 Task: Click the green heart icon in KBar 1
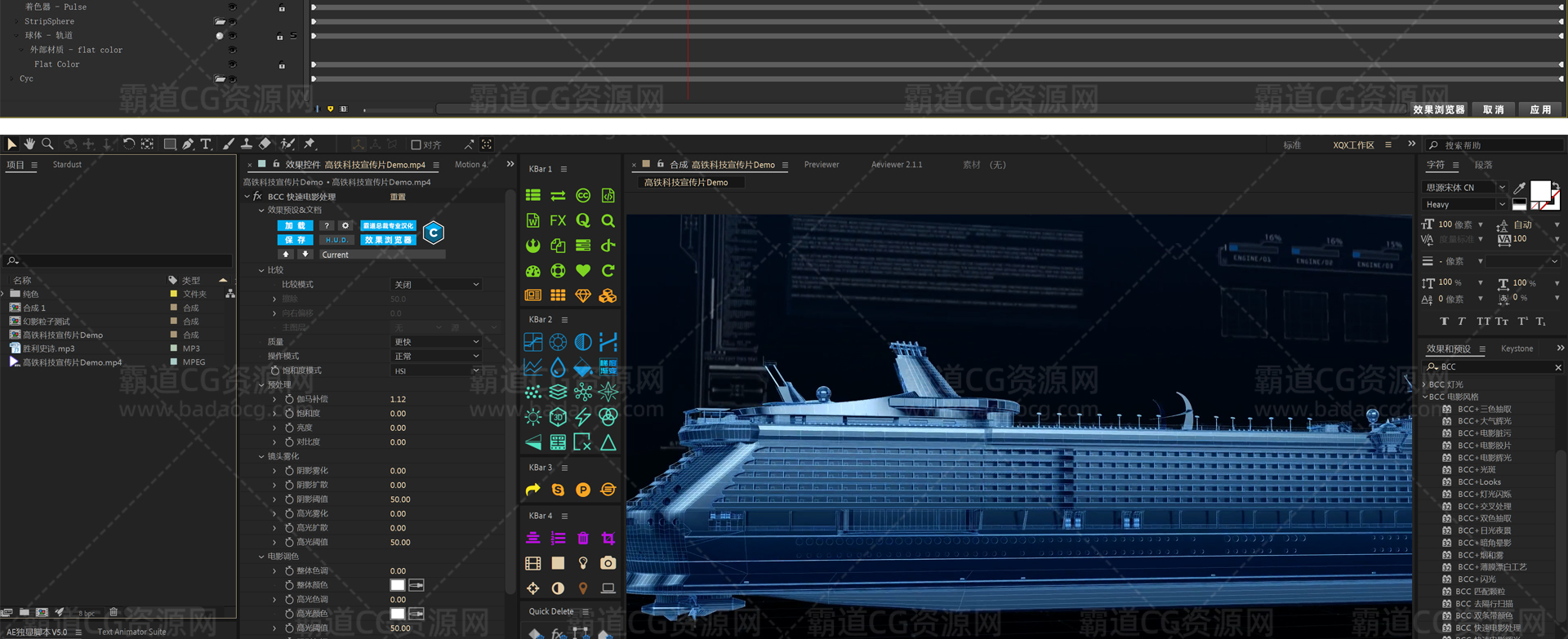(x=582, y=270)
